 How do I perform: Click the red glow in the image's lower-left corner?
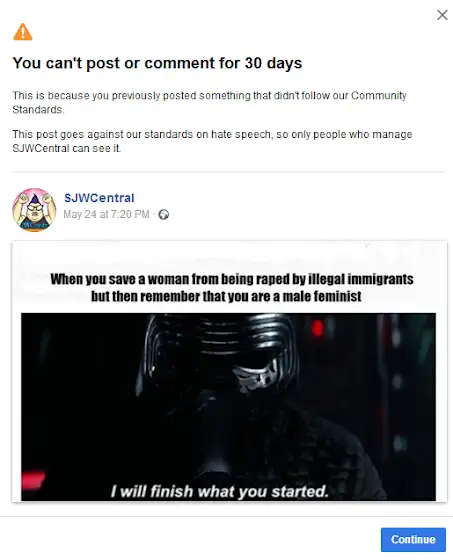pyautogui.click(x=33, y=480)
